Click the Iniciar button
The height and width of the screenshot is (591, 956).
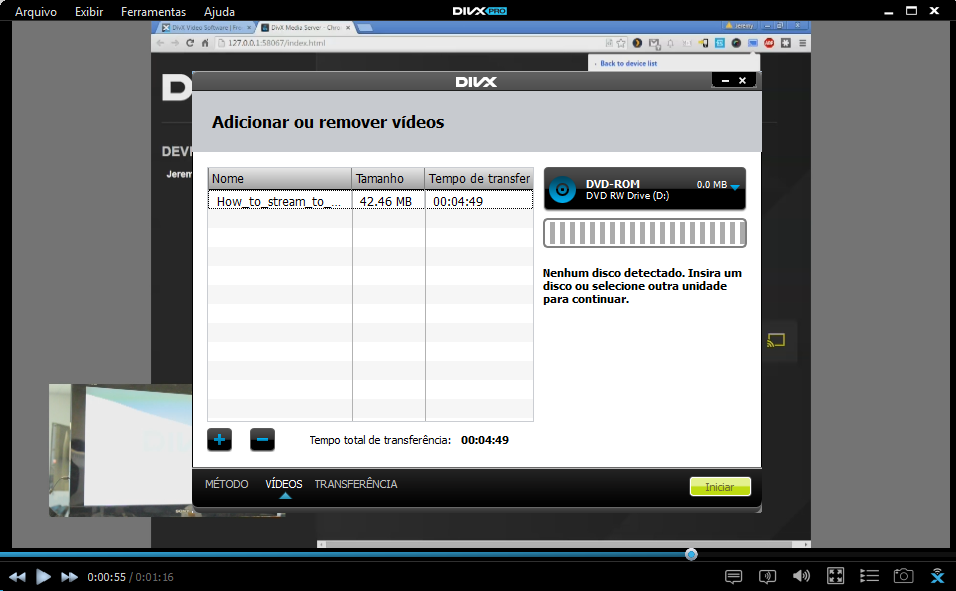(720, 486)
